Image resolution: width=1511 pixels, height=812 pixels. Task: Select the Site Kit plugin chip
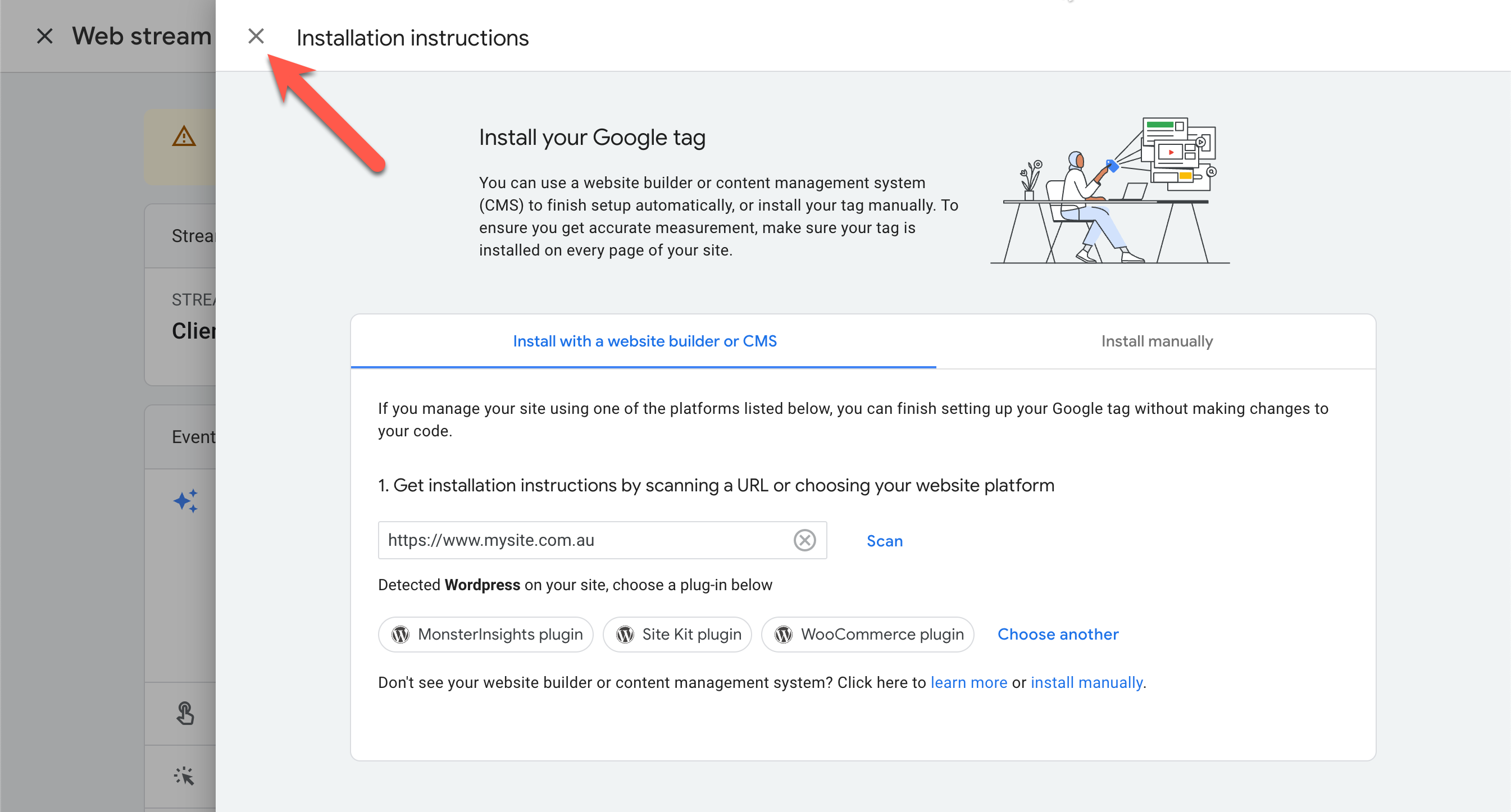[x=677, y=635]
